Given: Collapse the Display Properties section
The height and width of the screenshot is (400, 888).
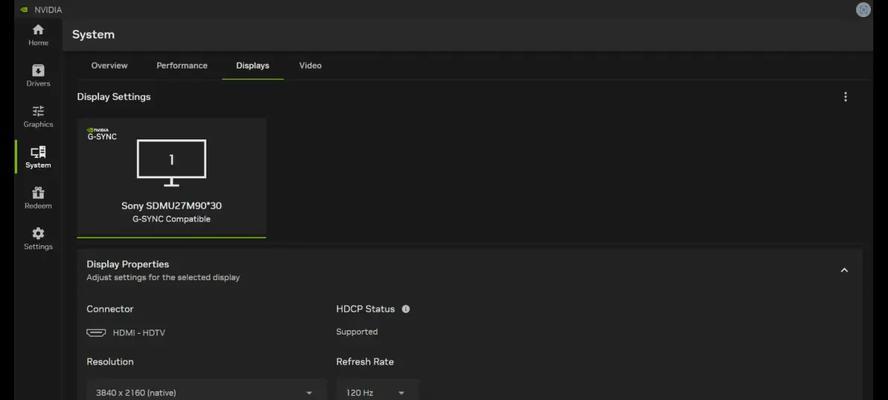Looking at the screenshot, I should [844, 270].
